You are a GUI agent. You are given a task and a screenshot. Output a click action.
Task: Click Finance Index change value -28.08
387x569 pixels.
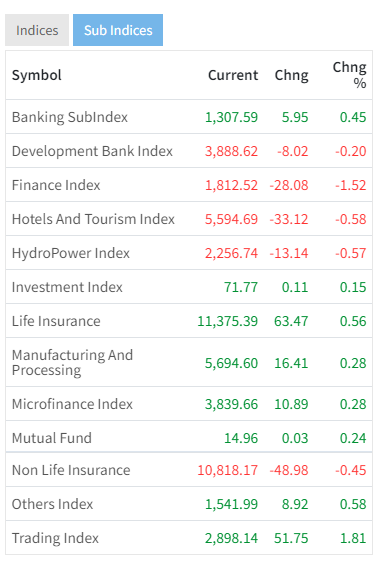(289, 185)
